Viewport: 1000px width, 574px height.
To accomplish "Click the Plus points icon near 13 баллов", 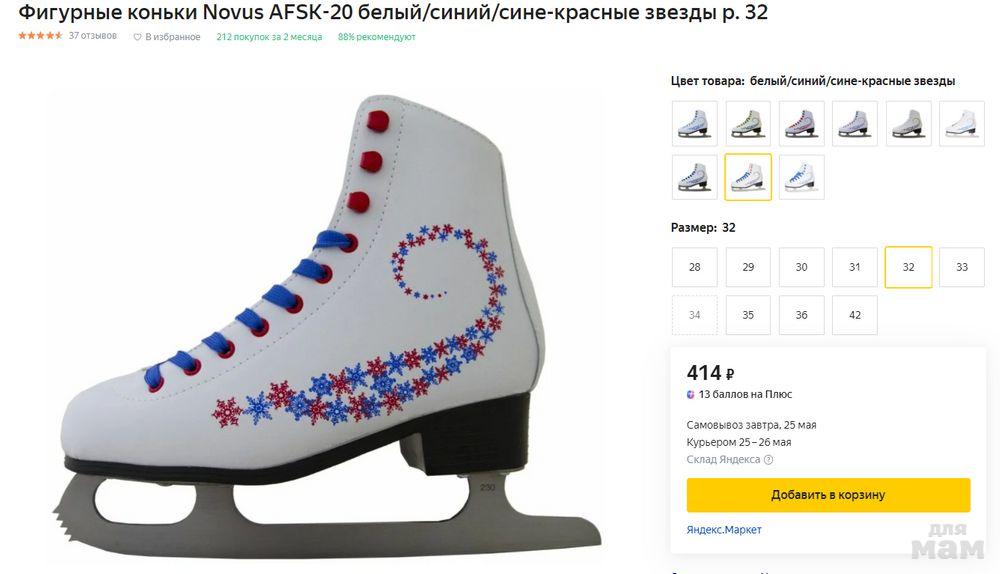I will 691,395.
